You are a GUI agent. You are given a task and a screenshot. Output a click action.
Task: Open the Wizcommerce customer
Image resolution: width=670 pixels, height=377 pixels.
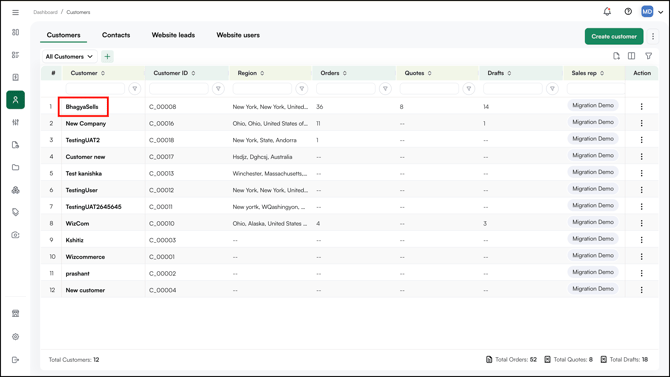[x=85, y=257]
